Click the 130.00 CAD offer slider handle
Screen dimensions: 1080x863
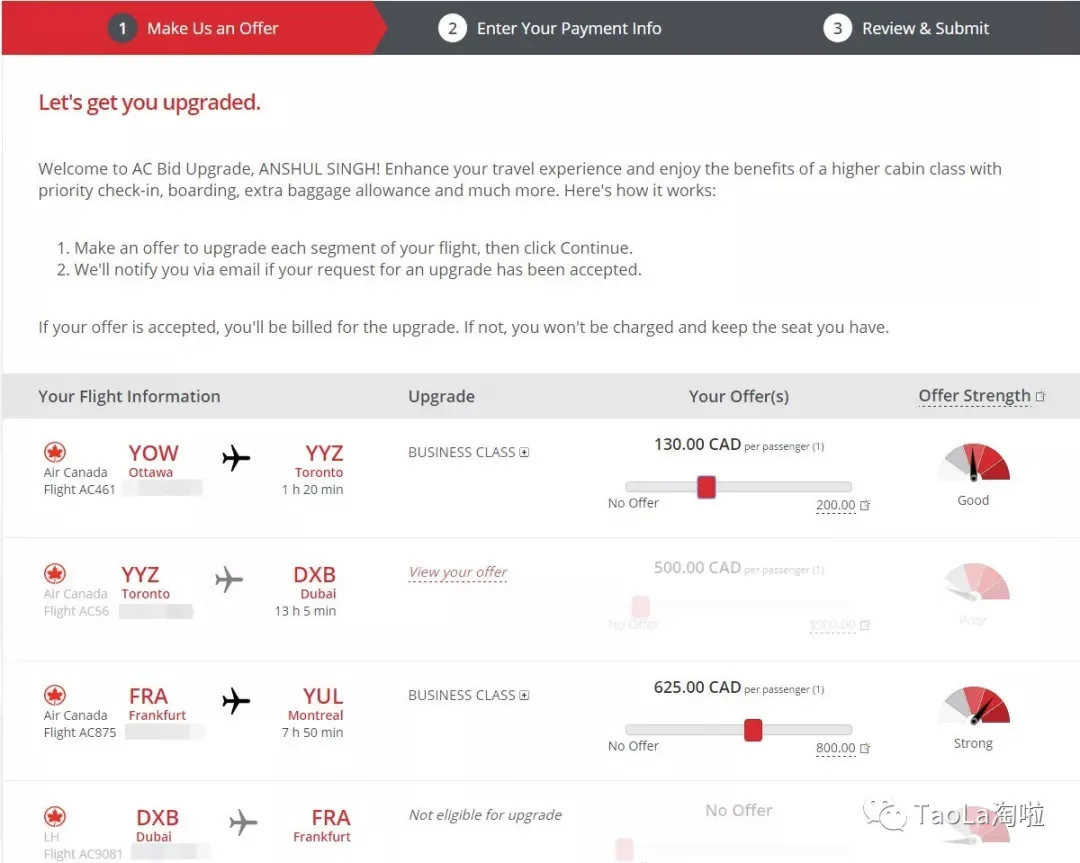click(706, 487)
